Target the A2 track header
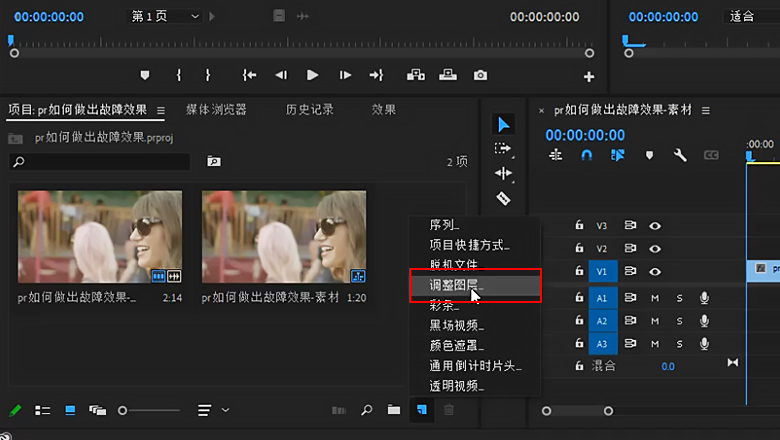Viewport: 780px width, 440px height. 602,321
